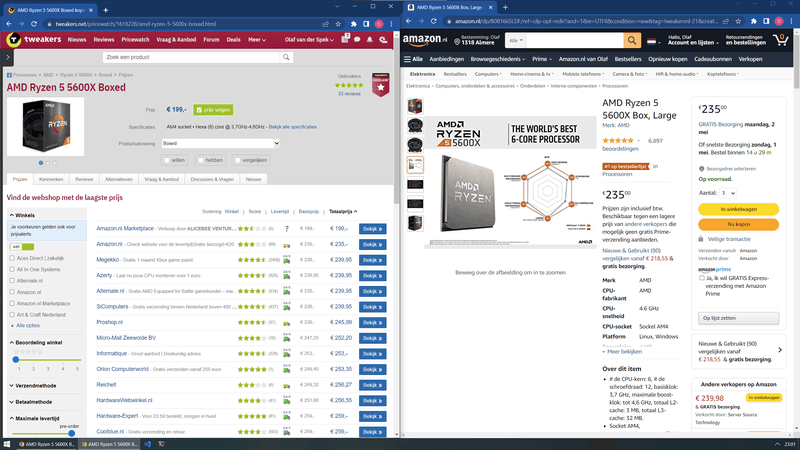Open the Discussies & Vragen tab
This screenshot has width=800, height=450.
pos(212,179)
